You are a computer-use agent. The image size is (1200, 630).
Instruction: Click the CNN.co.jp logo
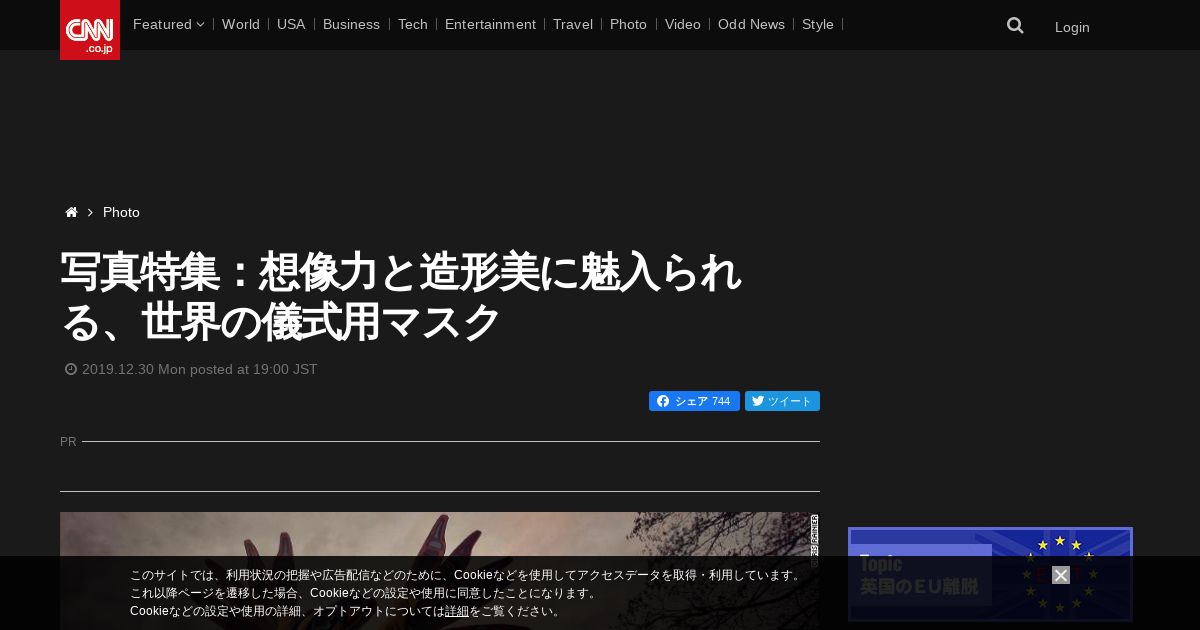[90, 30]
